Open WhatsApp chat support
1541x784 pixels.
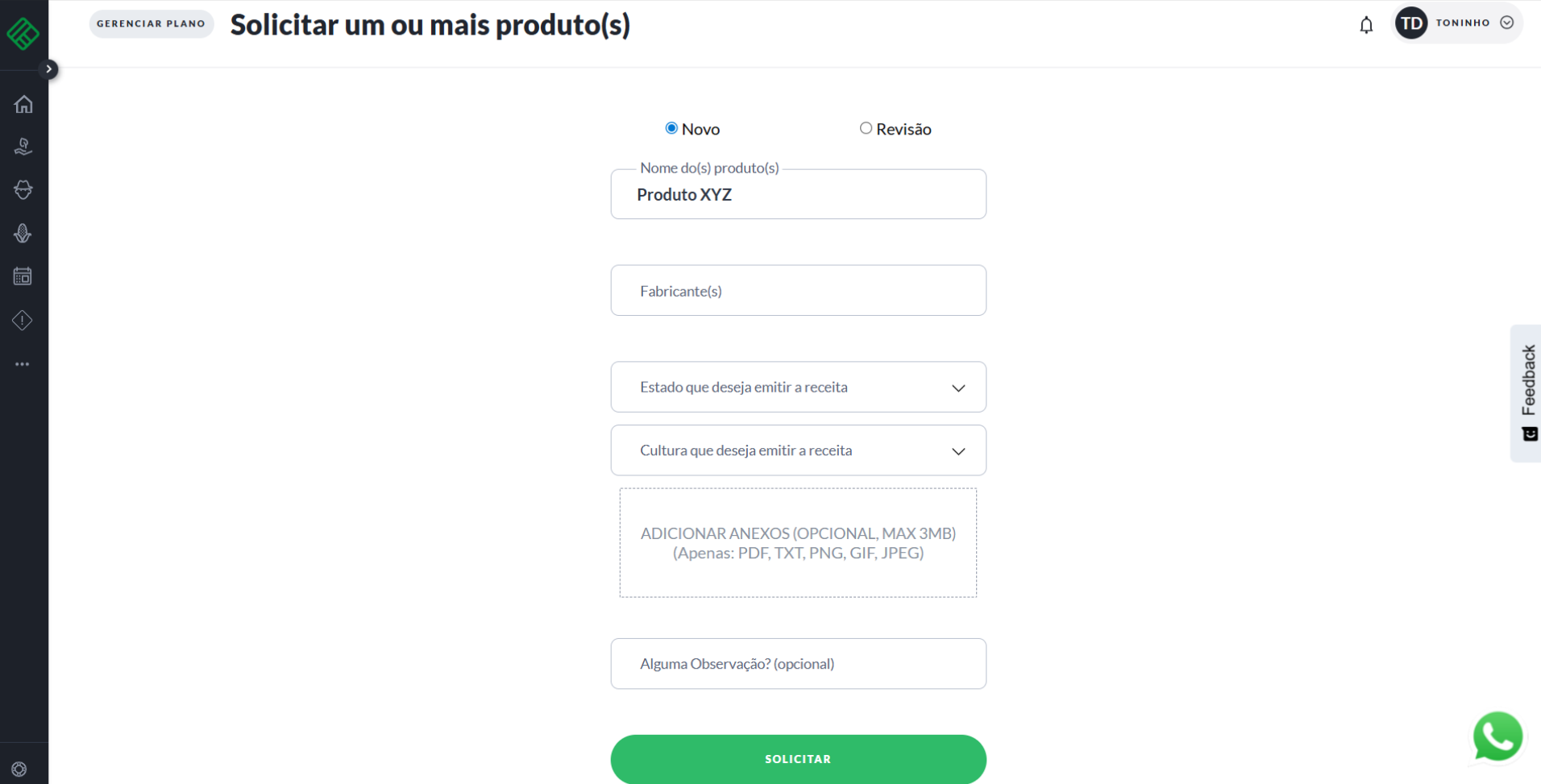[x=1497, y=736]
